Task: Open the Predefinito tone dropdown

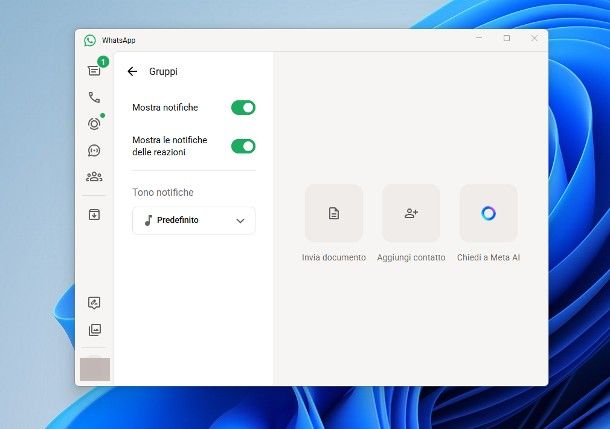Action: [194, 221]
